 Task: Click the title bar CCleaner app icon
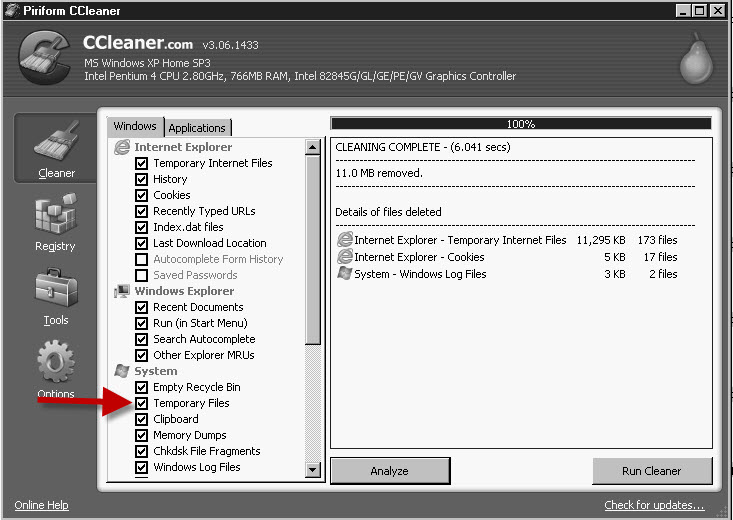[x=12, y=10]
